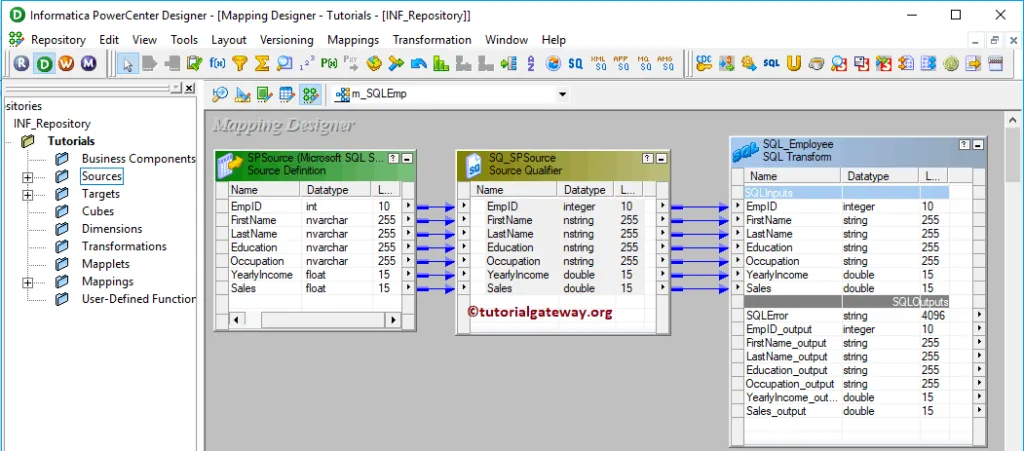Open help for SPSource definition
The width and height of the screenshot is (1024, 451).
point(393,158)
